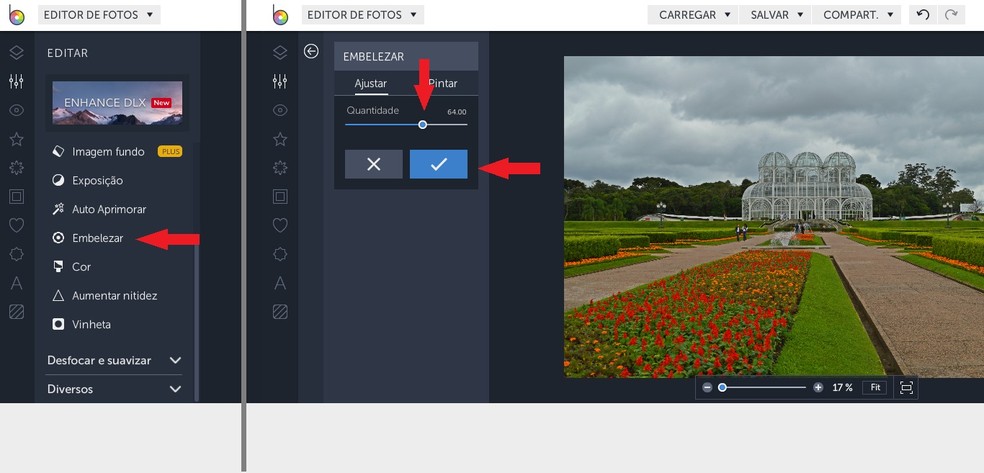Switch to the Ajustar tab

tap(371, 83)
